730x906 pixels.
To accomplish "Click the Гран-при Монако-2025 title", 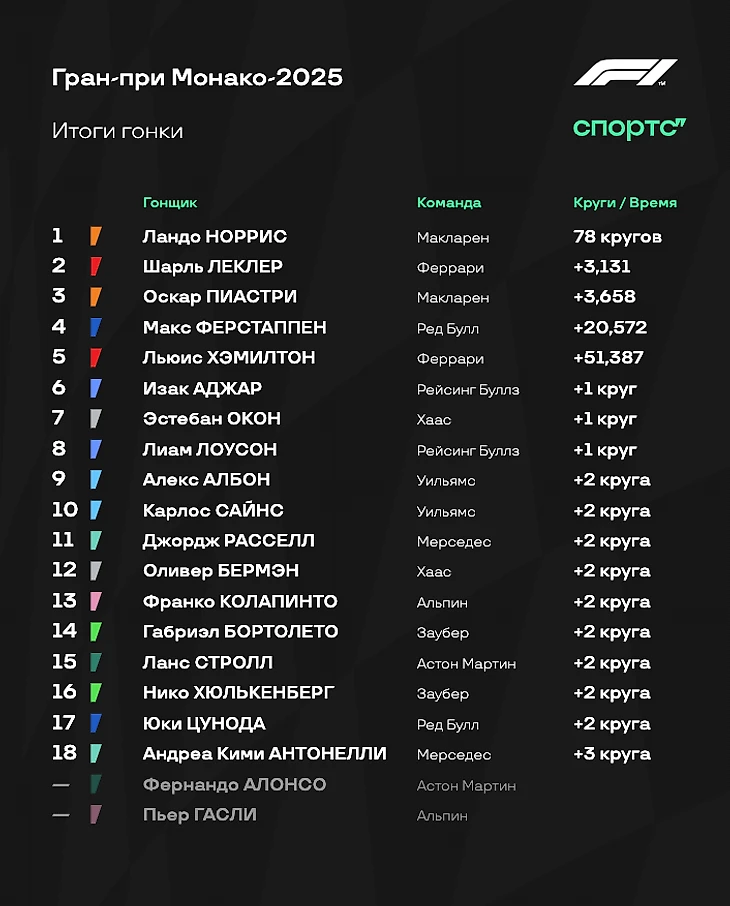I will (197, 77).
